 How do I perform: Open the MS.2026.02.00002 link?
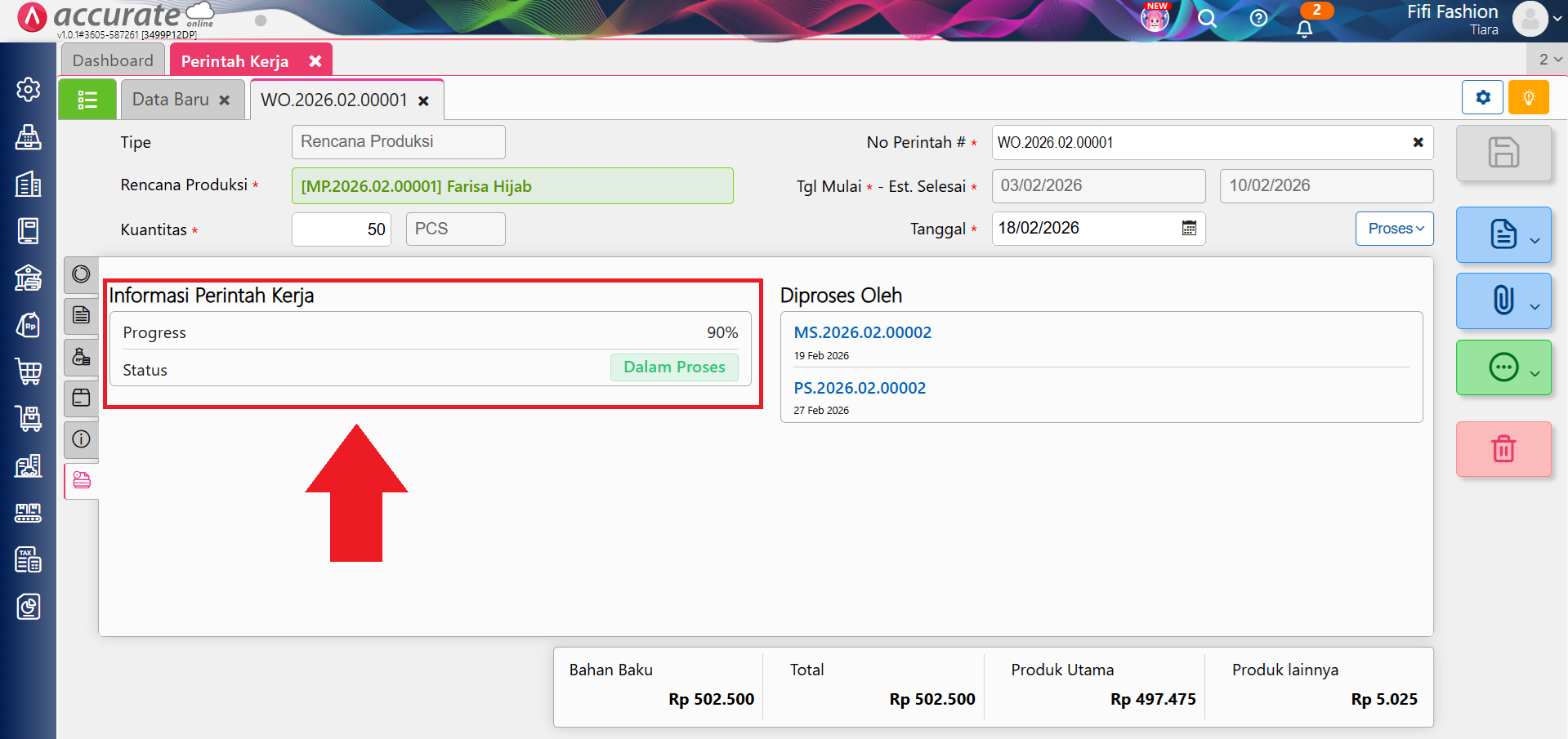tap(862, 332)
